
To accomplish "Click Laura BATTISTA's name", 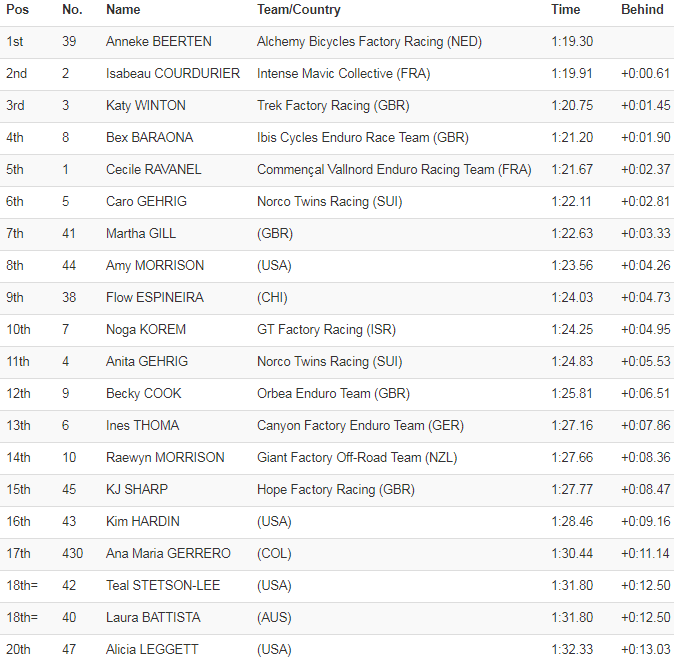I will point(152,617).
